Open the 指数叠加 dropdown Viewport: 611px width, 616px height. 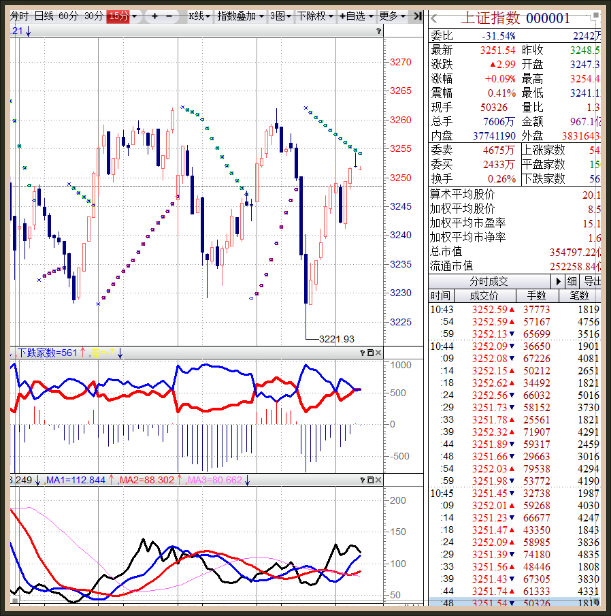pyautogui.click(x=241, y=17)
